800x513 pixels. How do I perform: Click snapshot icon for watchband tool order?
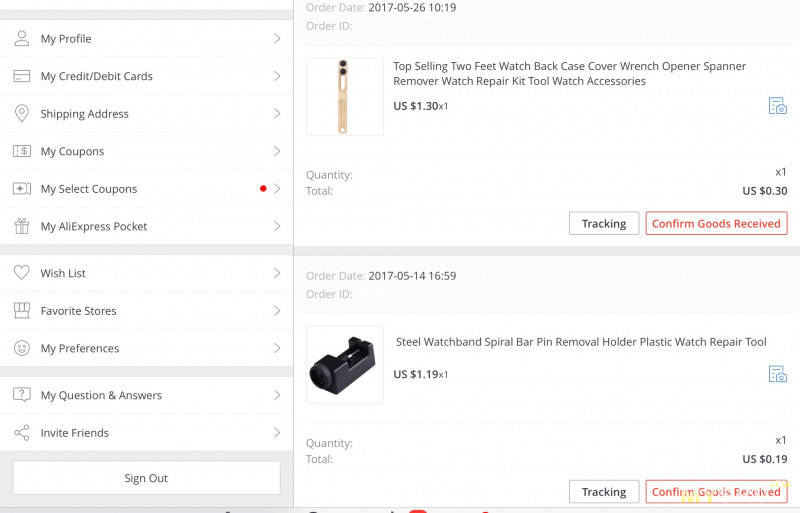click(777, 374)
